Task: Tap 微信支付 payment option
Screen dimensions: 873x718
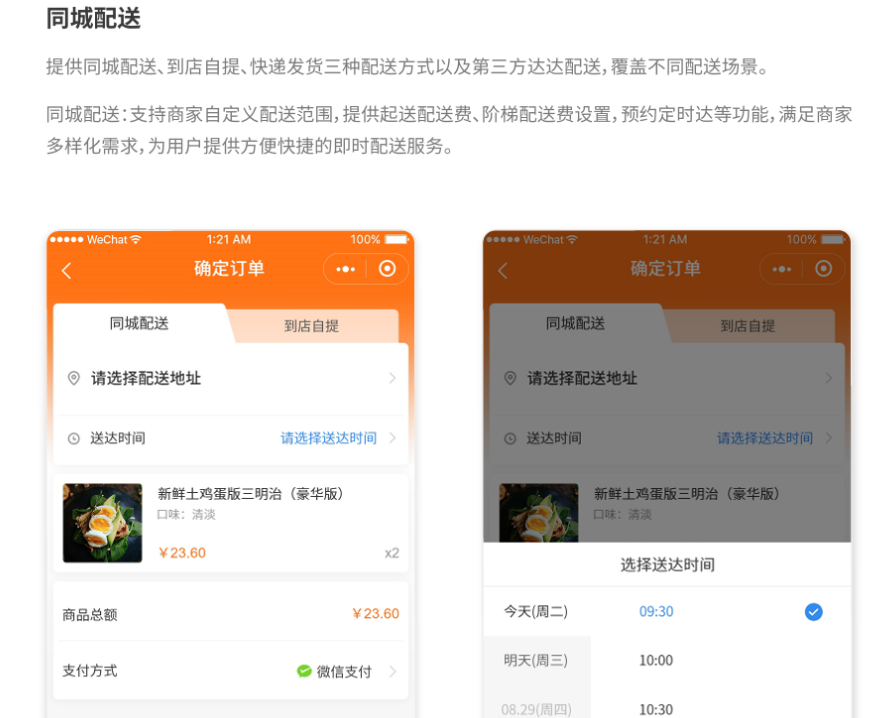Action: (344, 672)
